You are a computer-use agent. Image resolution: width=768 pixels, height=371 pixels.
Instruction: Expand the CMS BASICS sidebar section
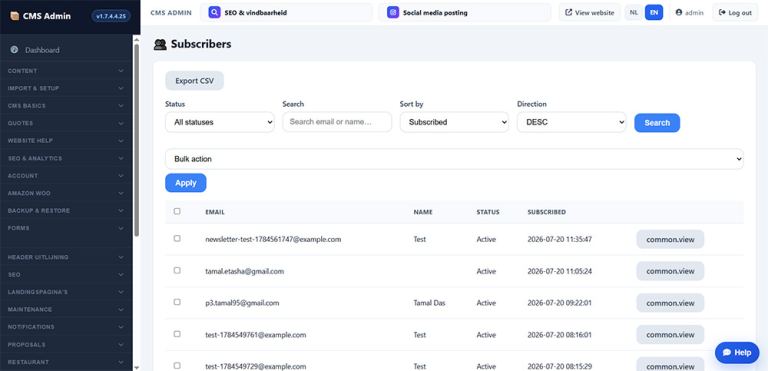(x=66, y=106)
